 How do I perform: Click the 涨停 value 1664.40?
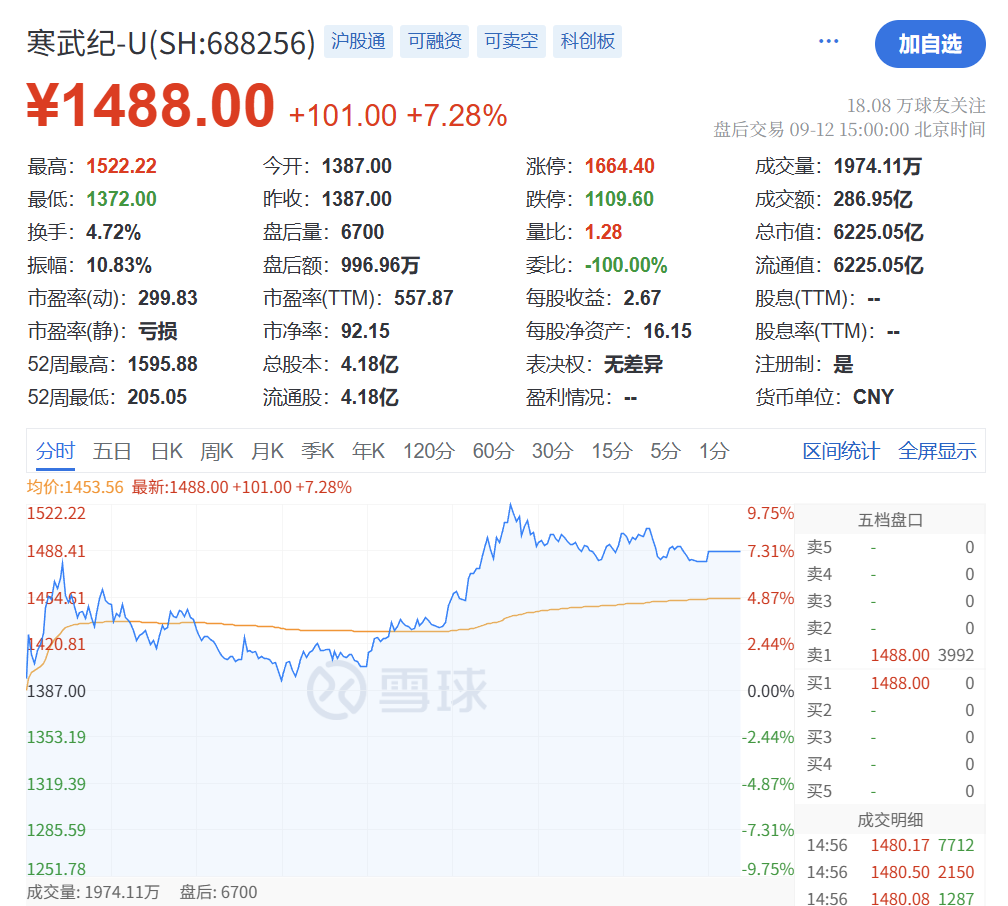click(620, 167)
